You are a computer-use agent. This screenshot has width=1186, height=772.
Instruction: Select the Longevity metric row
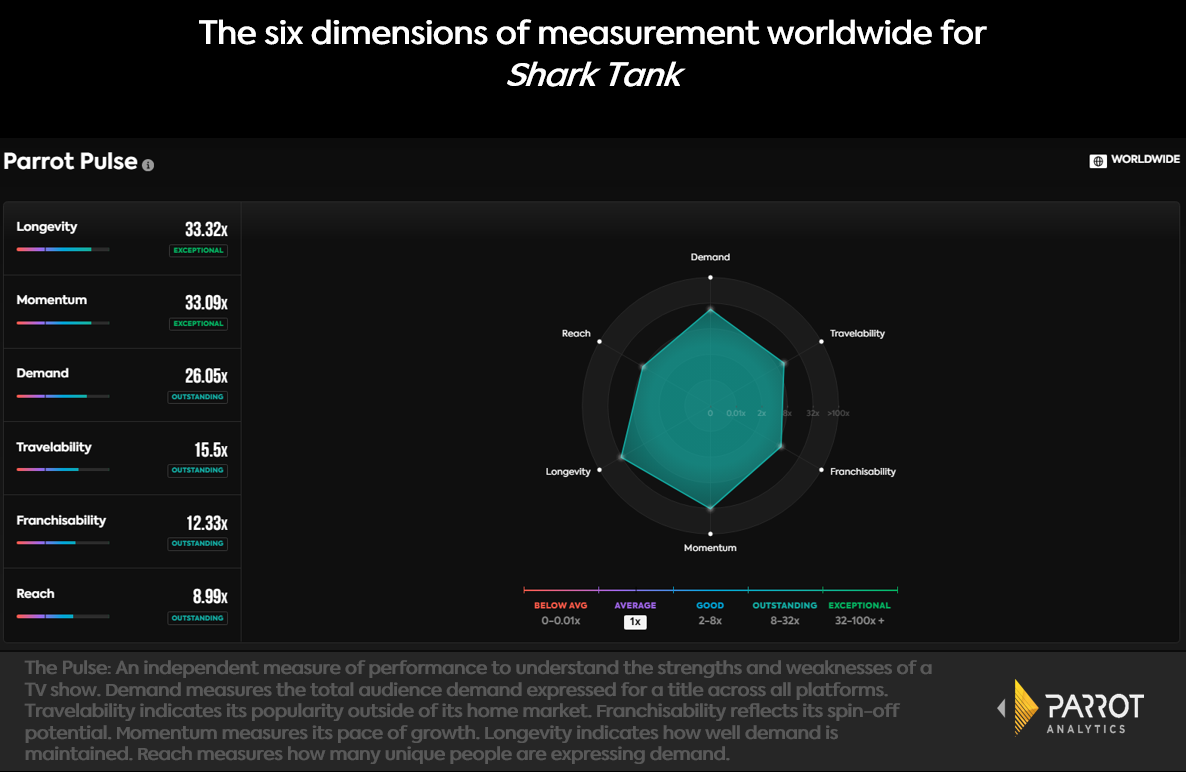coord(123,238)
